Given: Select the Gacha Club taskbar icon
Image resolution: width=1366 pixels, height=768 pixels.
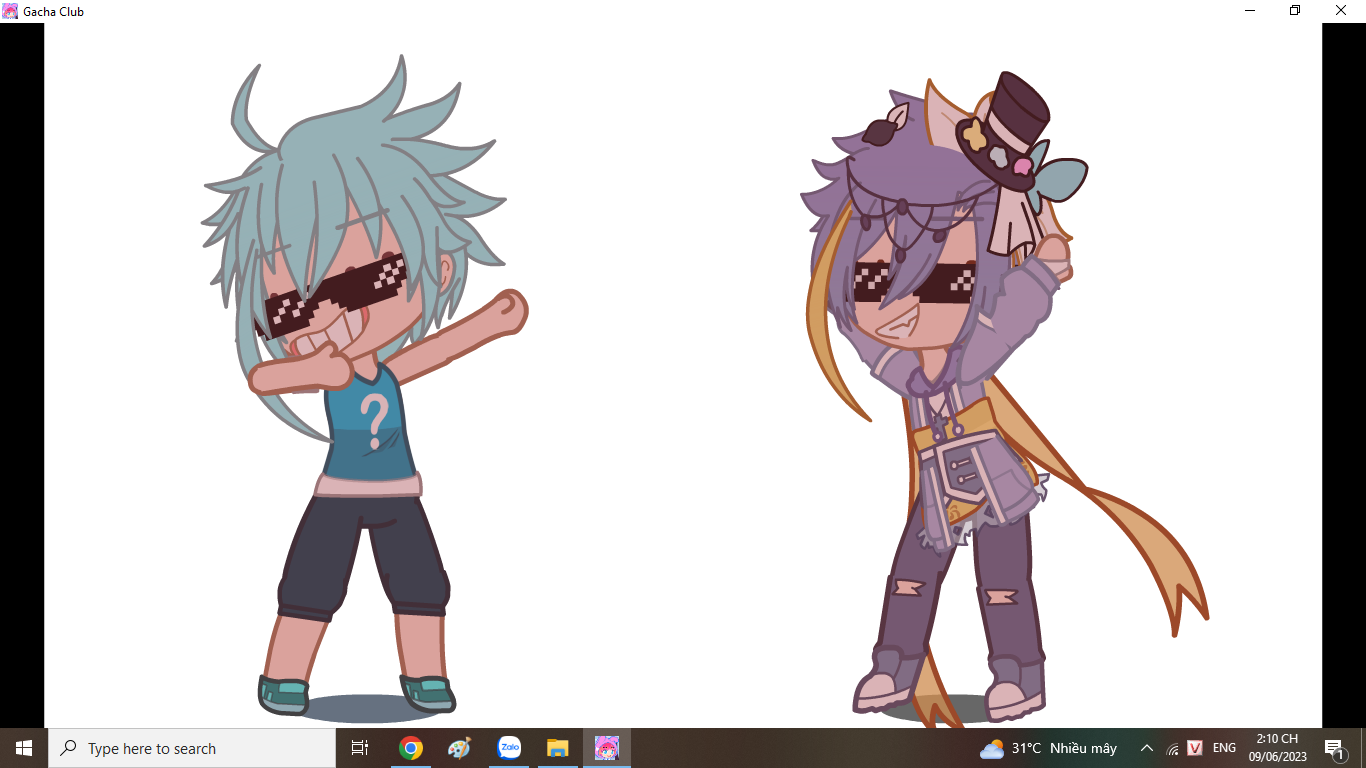Looking at the screenshot, I should 607,748.
